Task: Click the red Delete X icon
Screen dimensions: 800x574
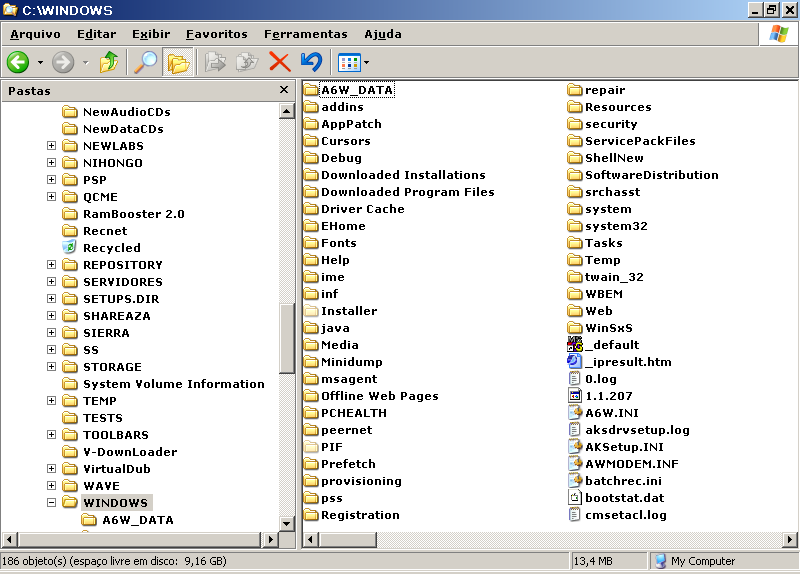Action: [280, 63]
